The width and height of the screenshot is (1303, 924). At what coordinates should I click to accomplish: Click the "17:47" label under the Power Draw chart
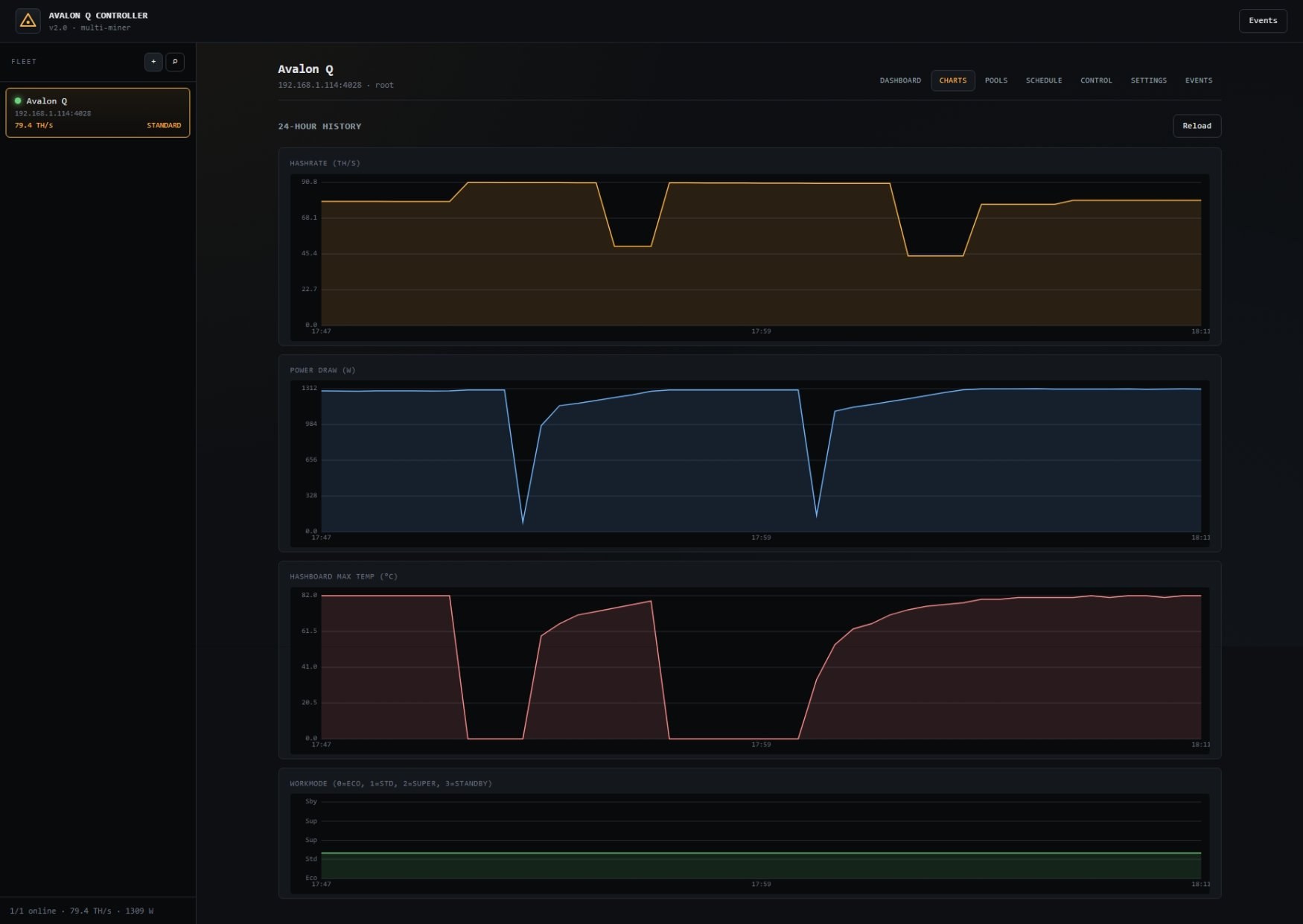321,538
